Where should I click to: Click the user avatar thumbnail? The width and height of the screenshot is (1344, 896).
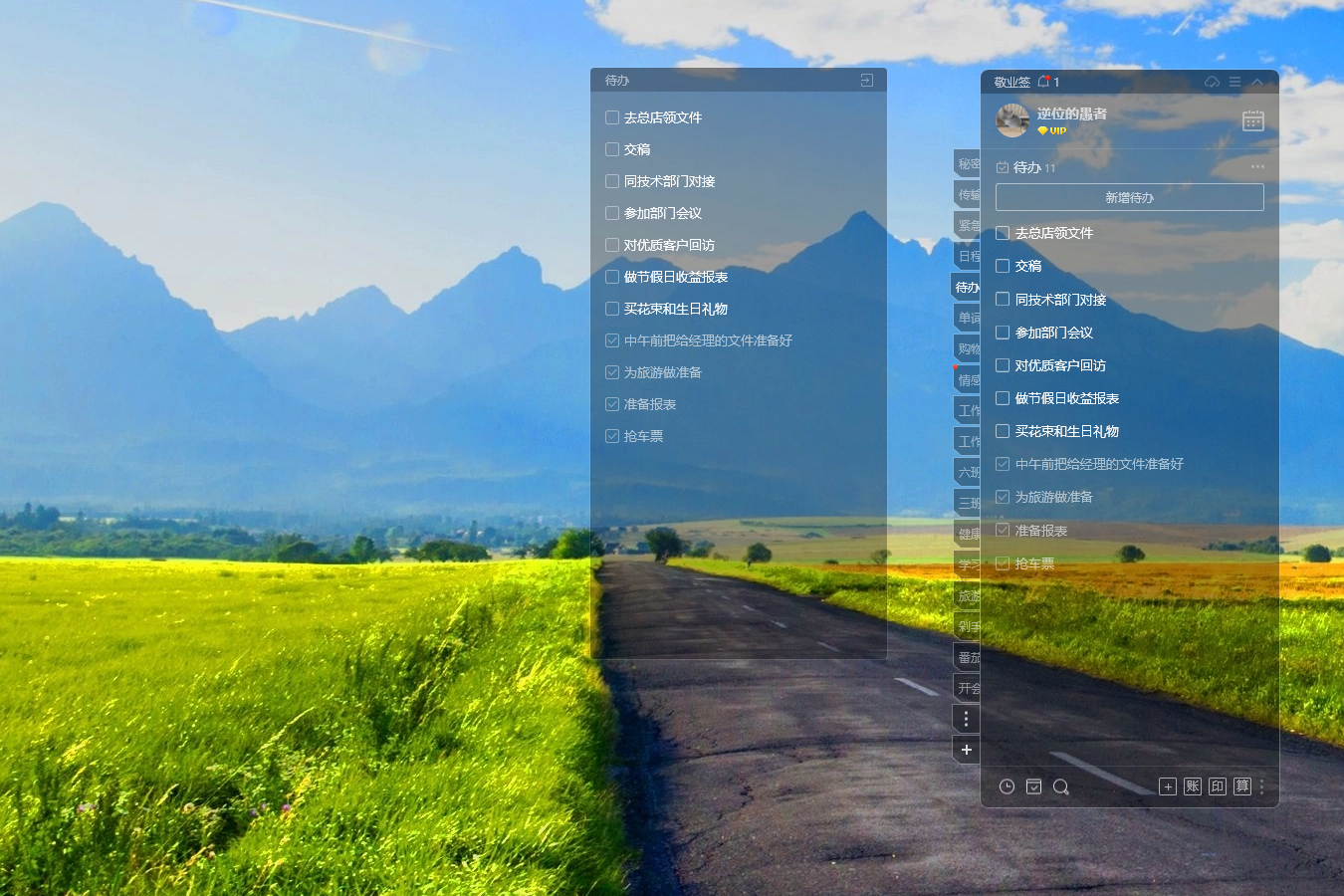pyautogui.click(x=1012, y=120)
